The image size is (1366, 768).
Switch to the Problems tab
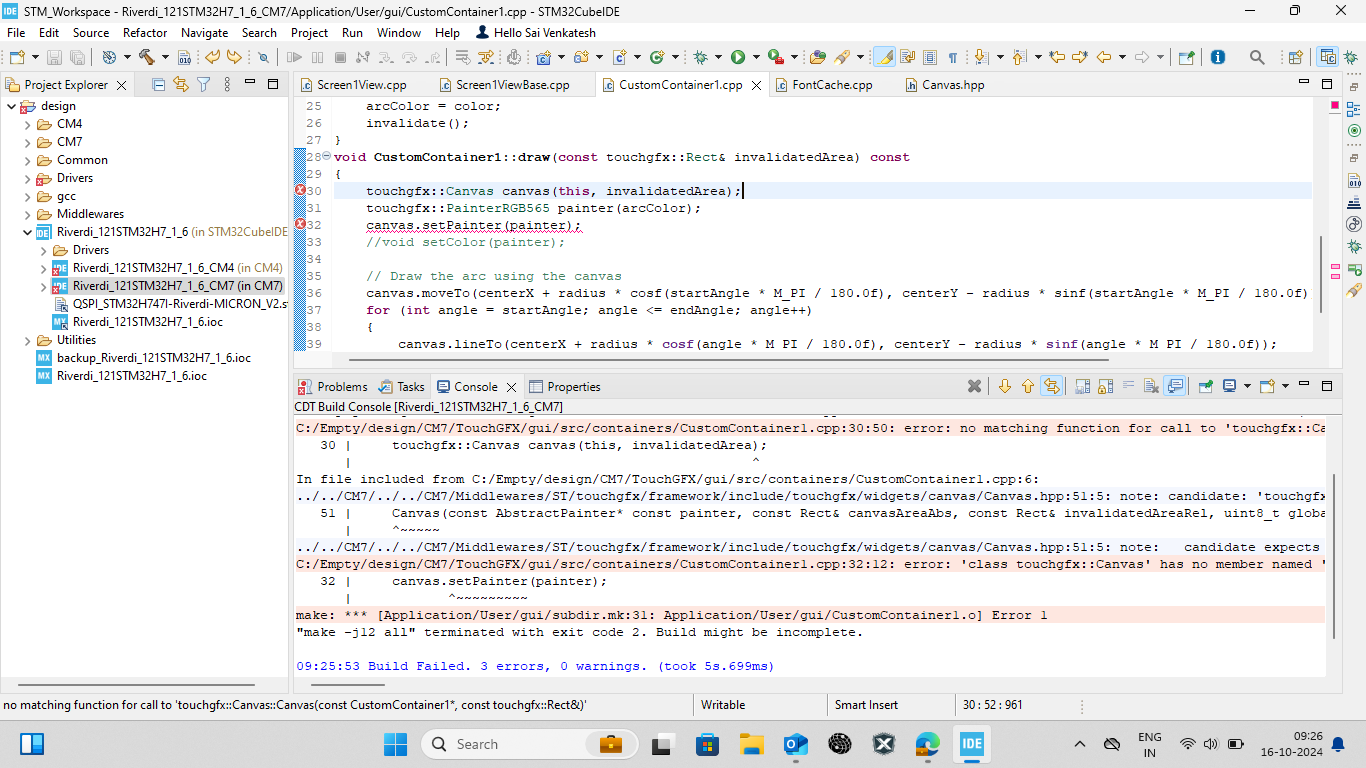tap(341, 386)
